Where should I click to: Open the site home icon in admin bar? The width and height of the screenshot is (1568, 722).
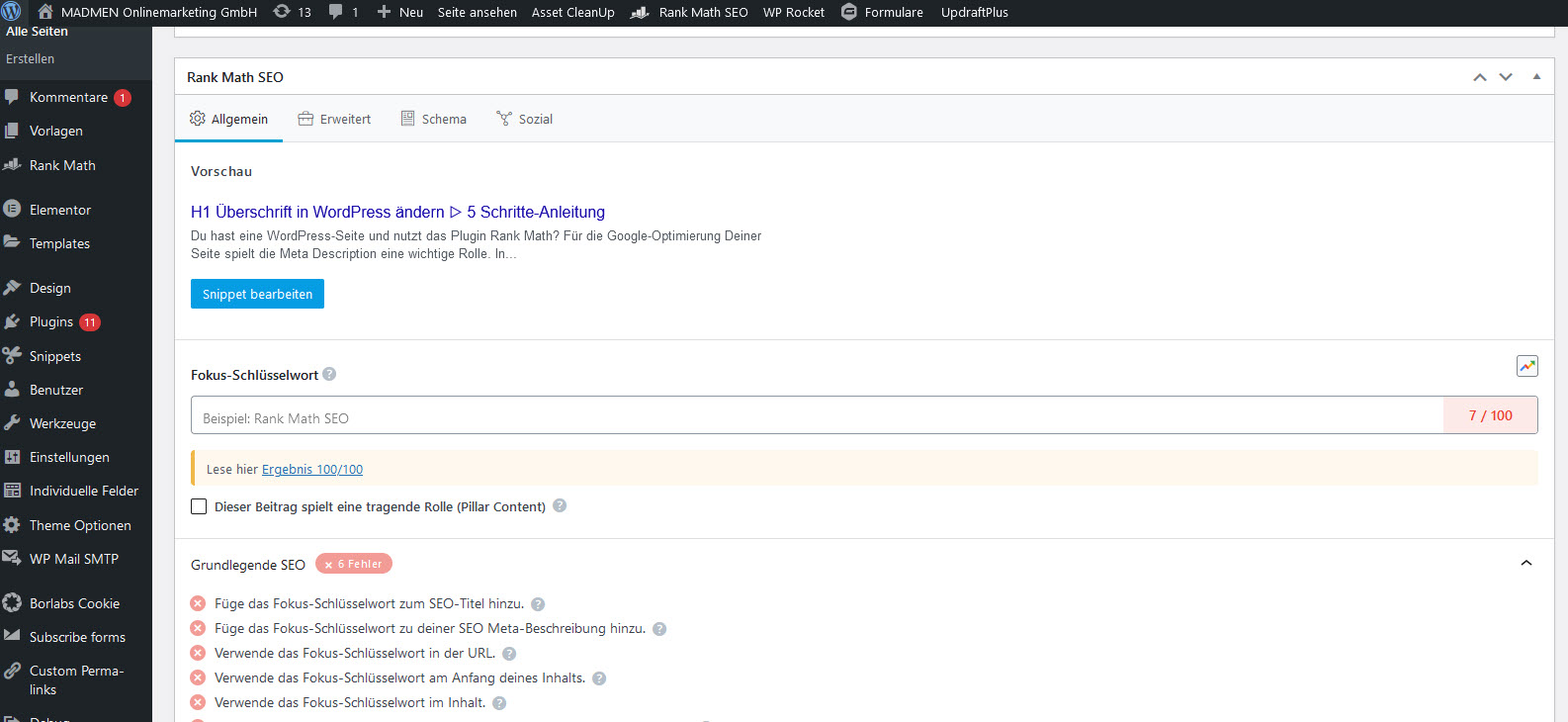45,12
